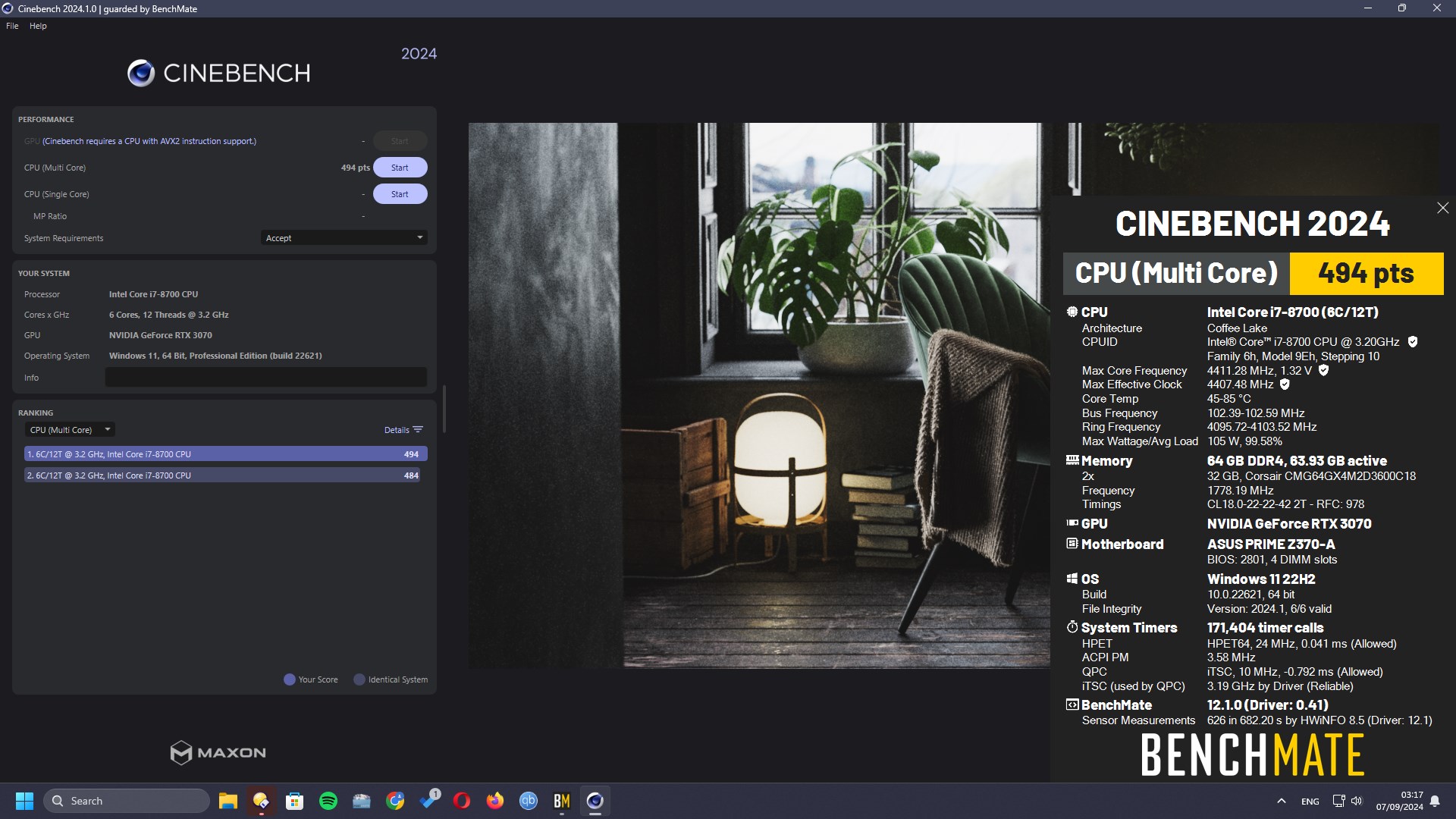The width and height of the screenshot is (1456, 819).
Task: Click the NVIDIA GeForce RTX 3070 text in Your System
Action: pyautogui.click(x=160, y=335)
